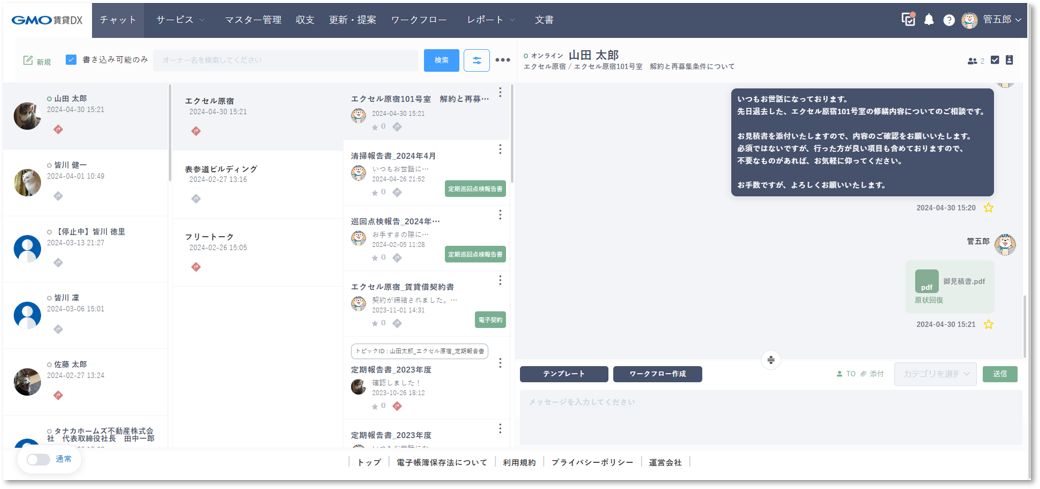Click the テンプレート button
This screenshot has width=1040, height=489.
click(x=564, y=374)
